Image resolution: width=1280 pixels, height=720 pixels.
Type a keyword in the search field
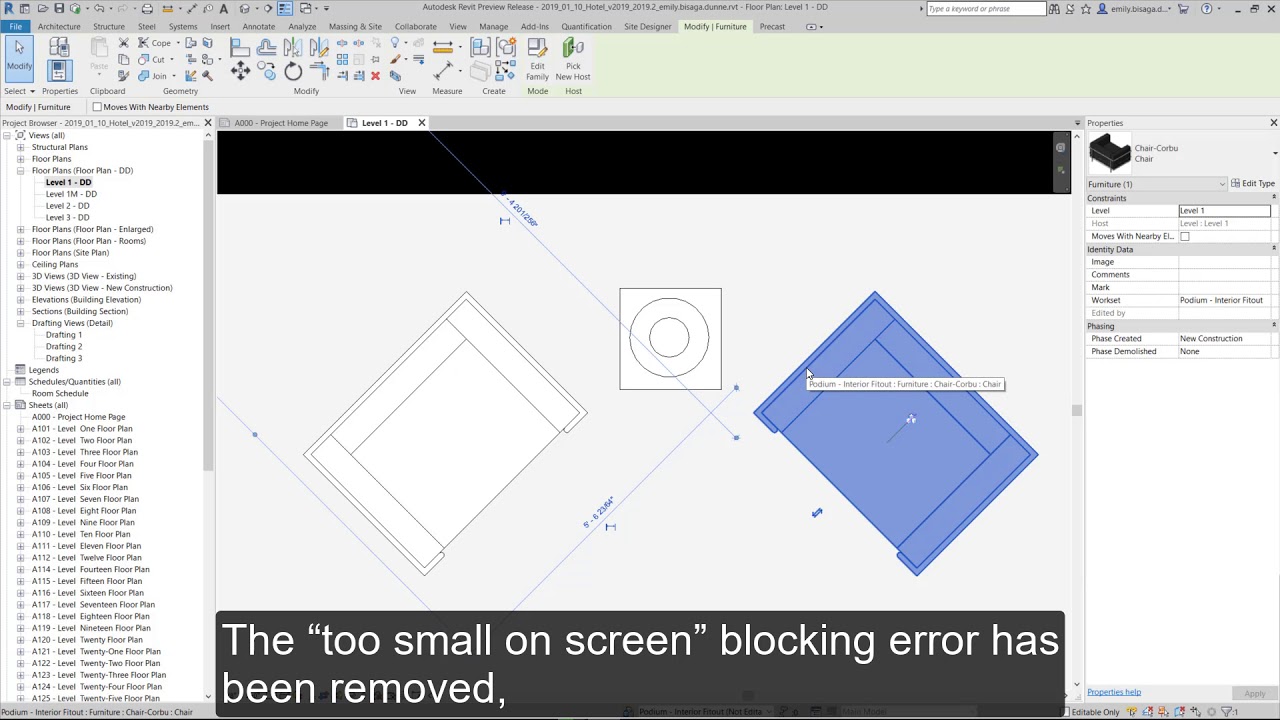point(985,8)
